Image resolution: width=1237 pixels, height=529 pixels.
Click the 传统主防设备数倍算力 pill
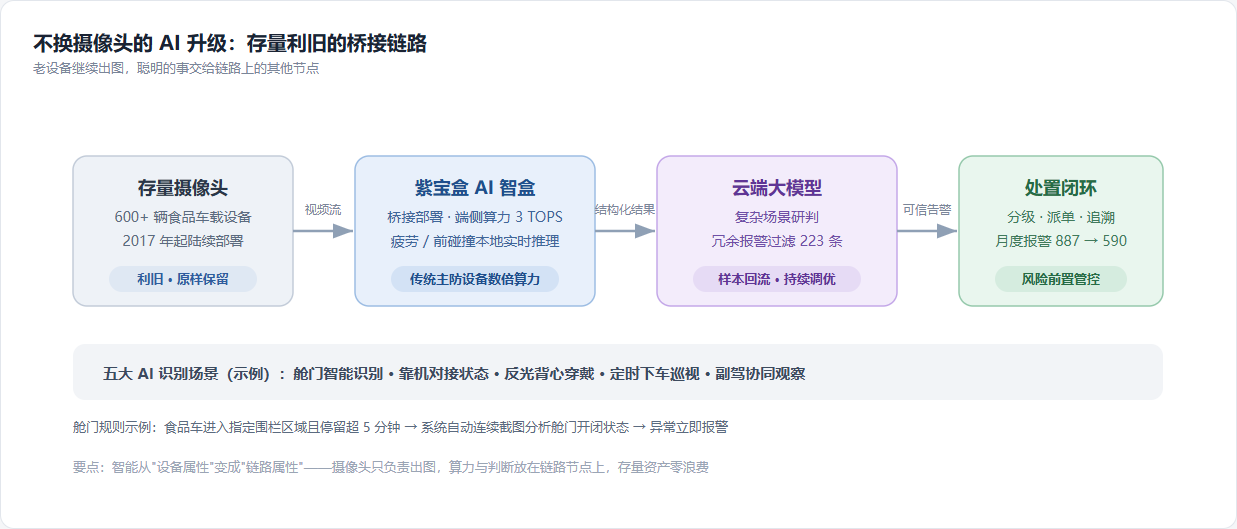(x=475, y=279)
